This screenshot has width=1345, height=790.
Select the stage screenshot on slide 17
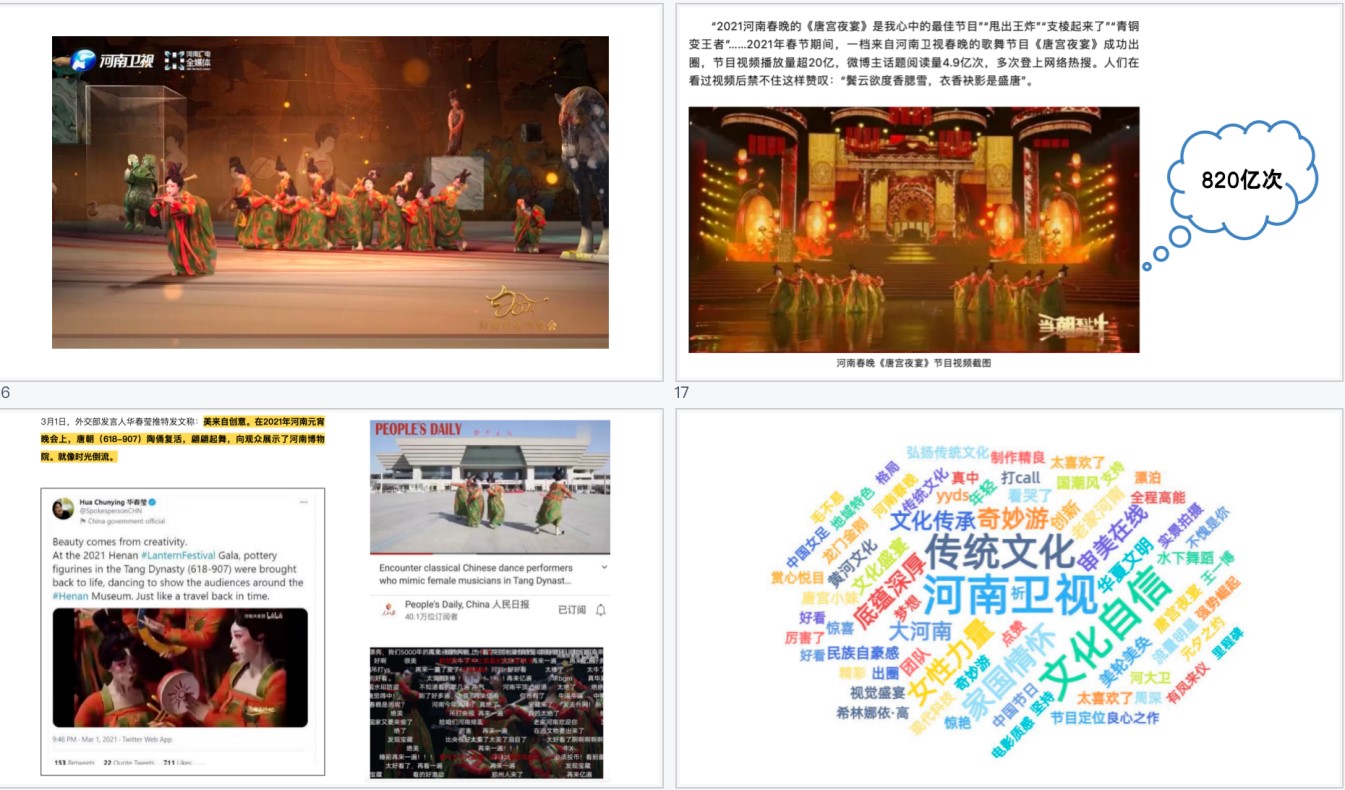point(913,229)
